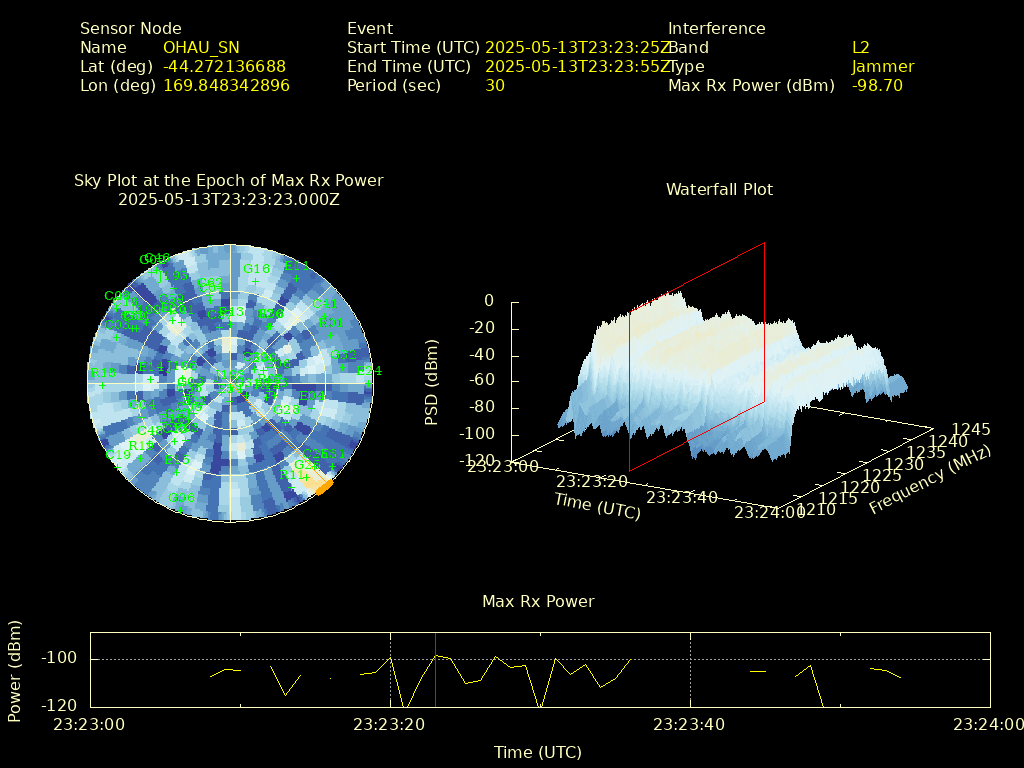
Task: Click the 23:23:40 tick on power timeline
Action: point(688,722)
